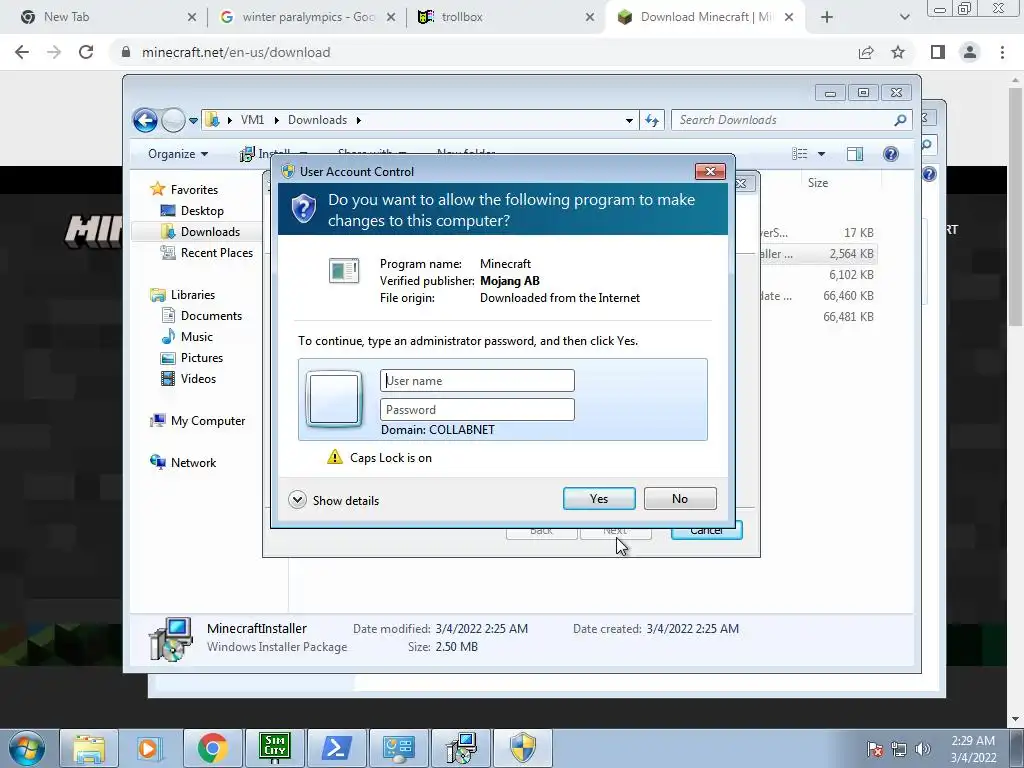
Task: Click Cancel in the installer window
Action: pyautogui.click(x=707, y=530)
